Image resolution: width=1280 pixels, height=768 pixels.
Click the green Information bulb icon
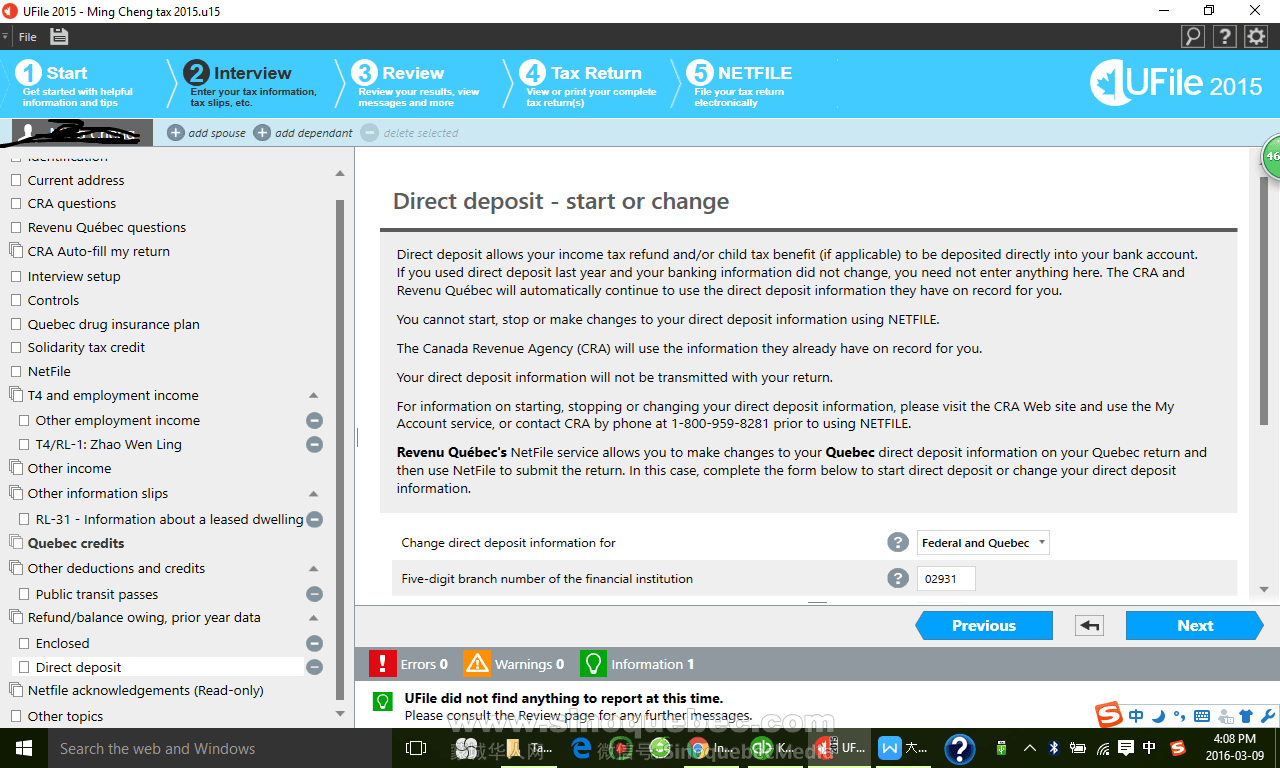pos(593,663)
